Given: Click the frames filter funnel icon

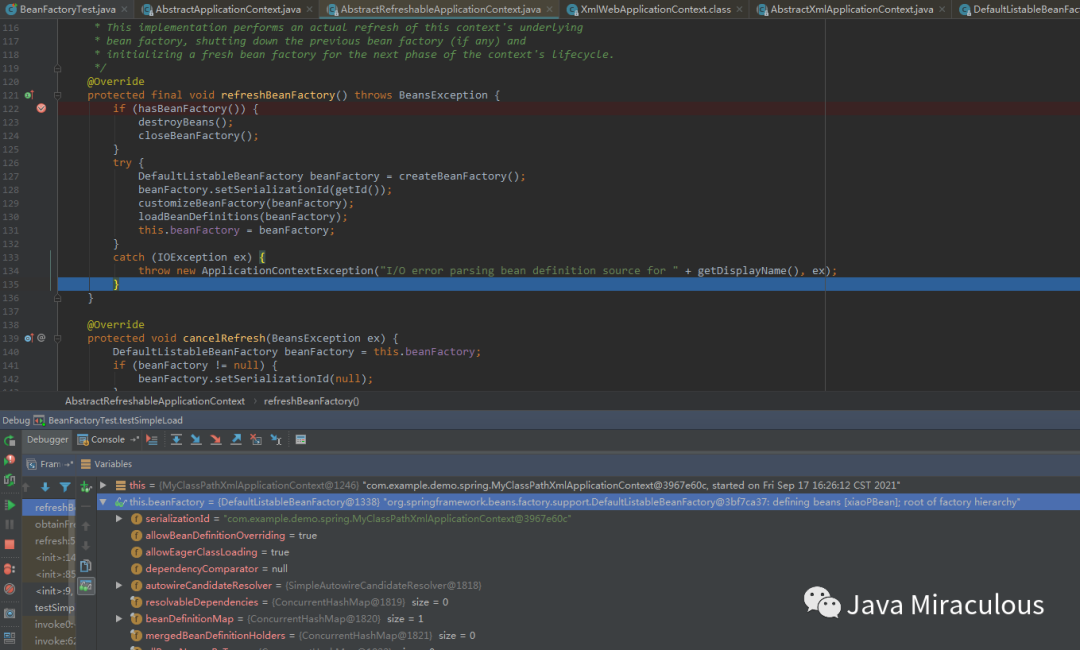Looking at the screenshot, I should [65, 487].
